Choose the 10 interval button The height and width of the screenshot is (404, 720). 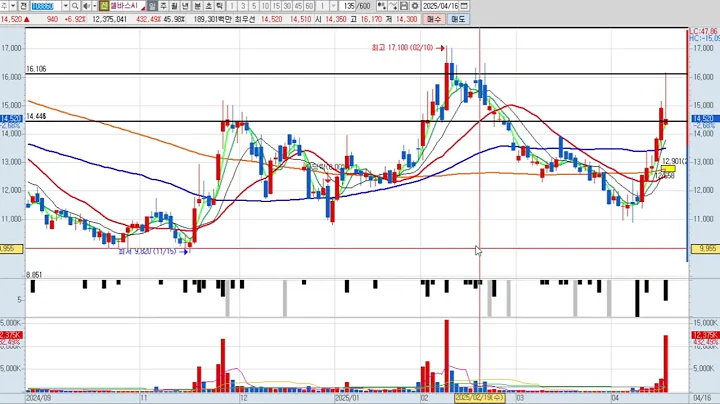click(265, 6)
